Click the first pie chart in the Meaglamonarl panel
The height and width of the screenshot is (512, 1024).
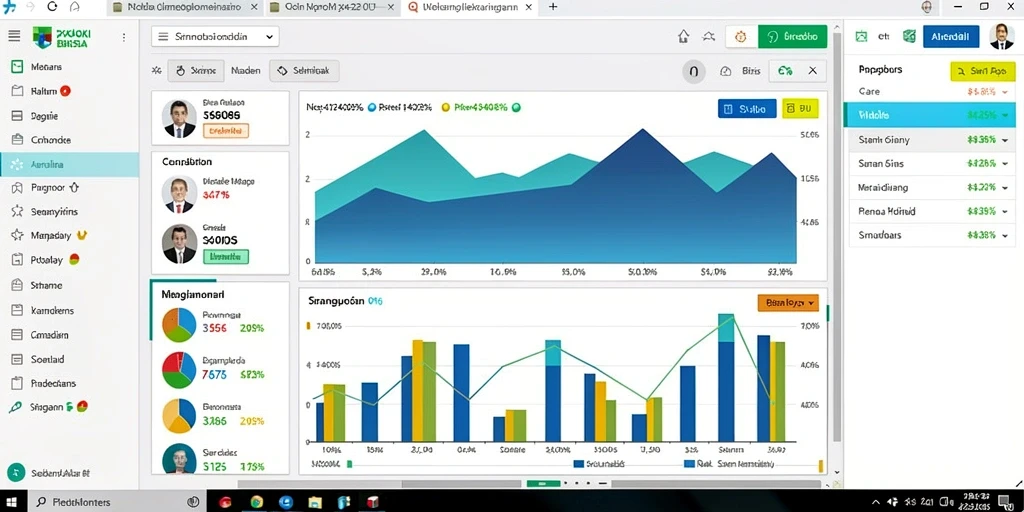(x=179, y=325)
